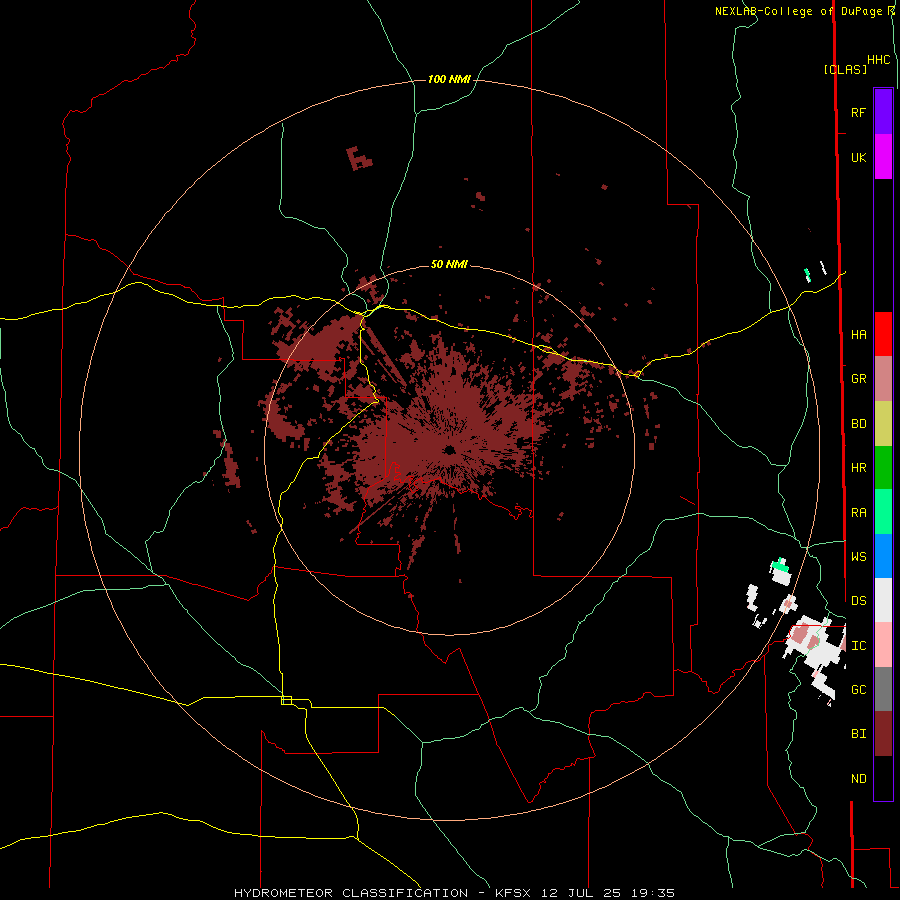Screen dimensions: 900x900
Task: Click the 100 NMI range ring label
Action: pyautogui.click(x=449, y=79)
